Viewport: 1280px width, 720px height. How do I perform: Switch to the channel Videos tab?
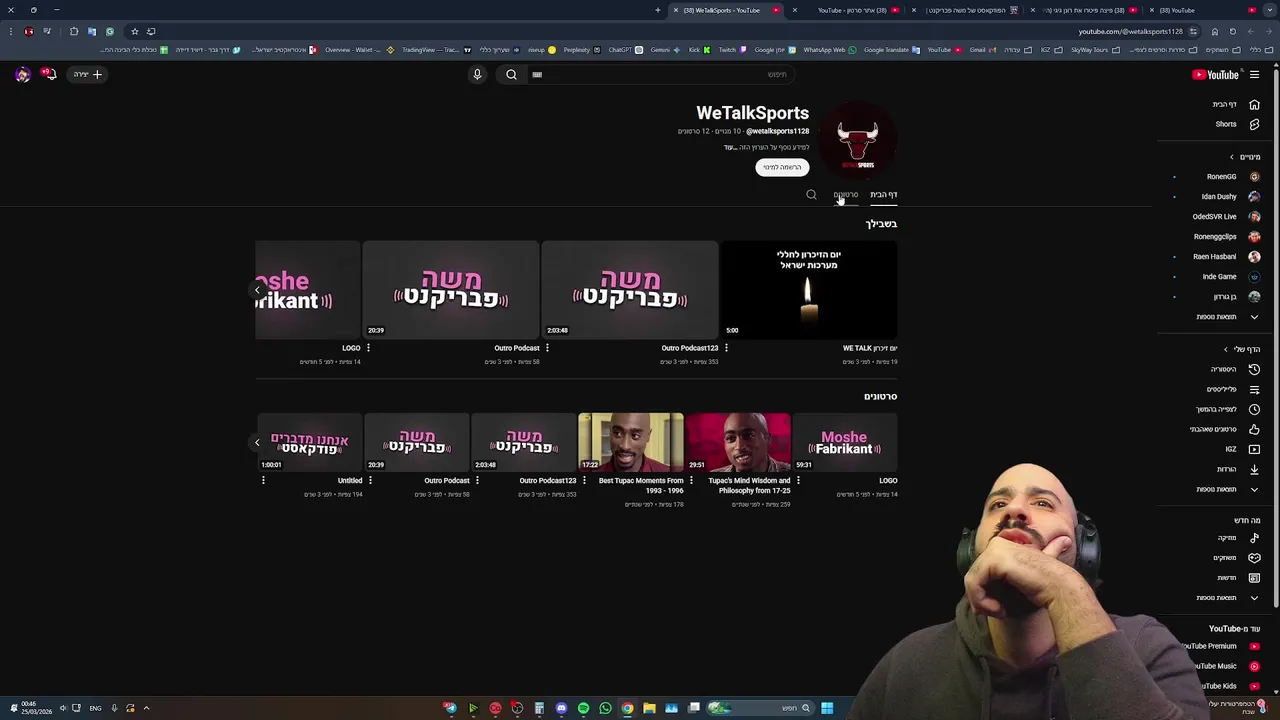[x=845, y=195]
